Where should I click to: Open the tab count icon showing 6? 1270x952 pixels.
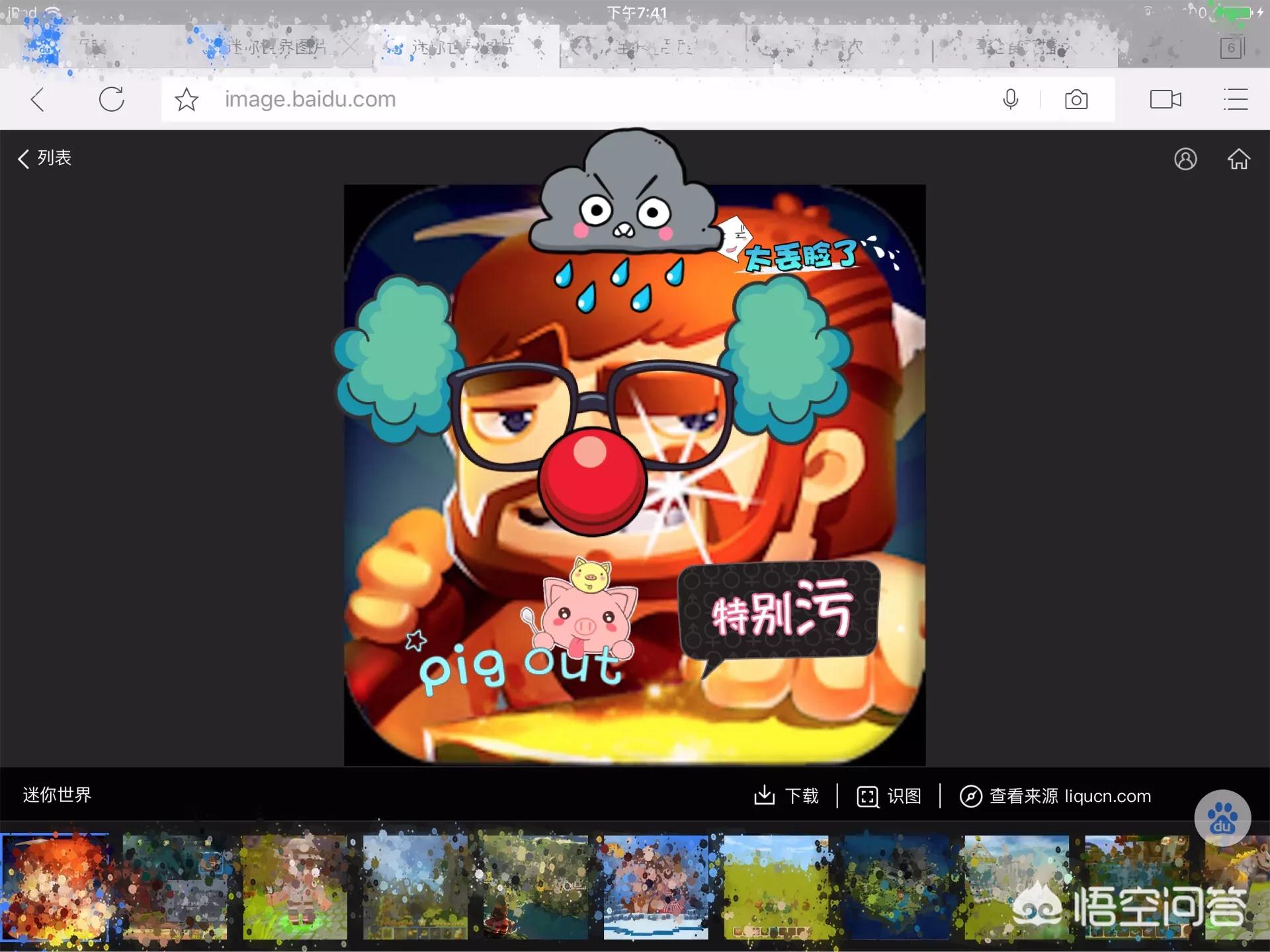1232,48
